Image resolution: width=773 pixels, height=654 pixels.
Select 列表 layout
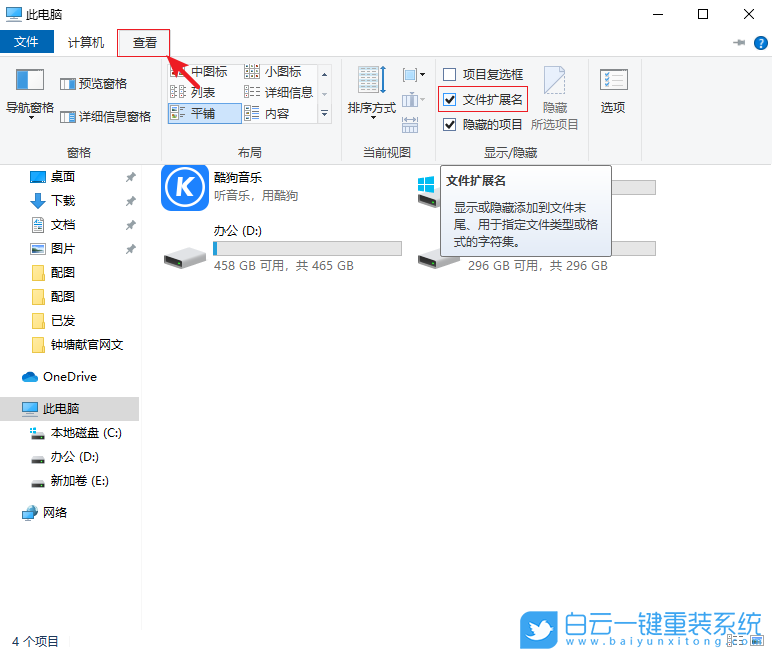[205, 92]
